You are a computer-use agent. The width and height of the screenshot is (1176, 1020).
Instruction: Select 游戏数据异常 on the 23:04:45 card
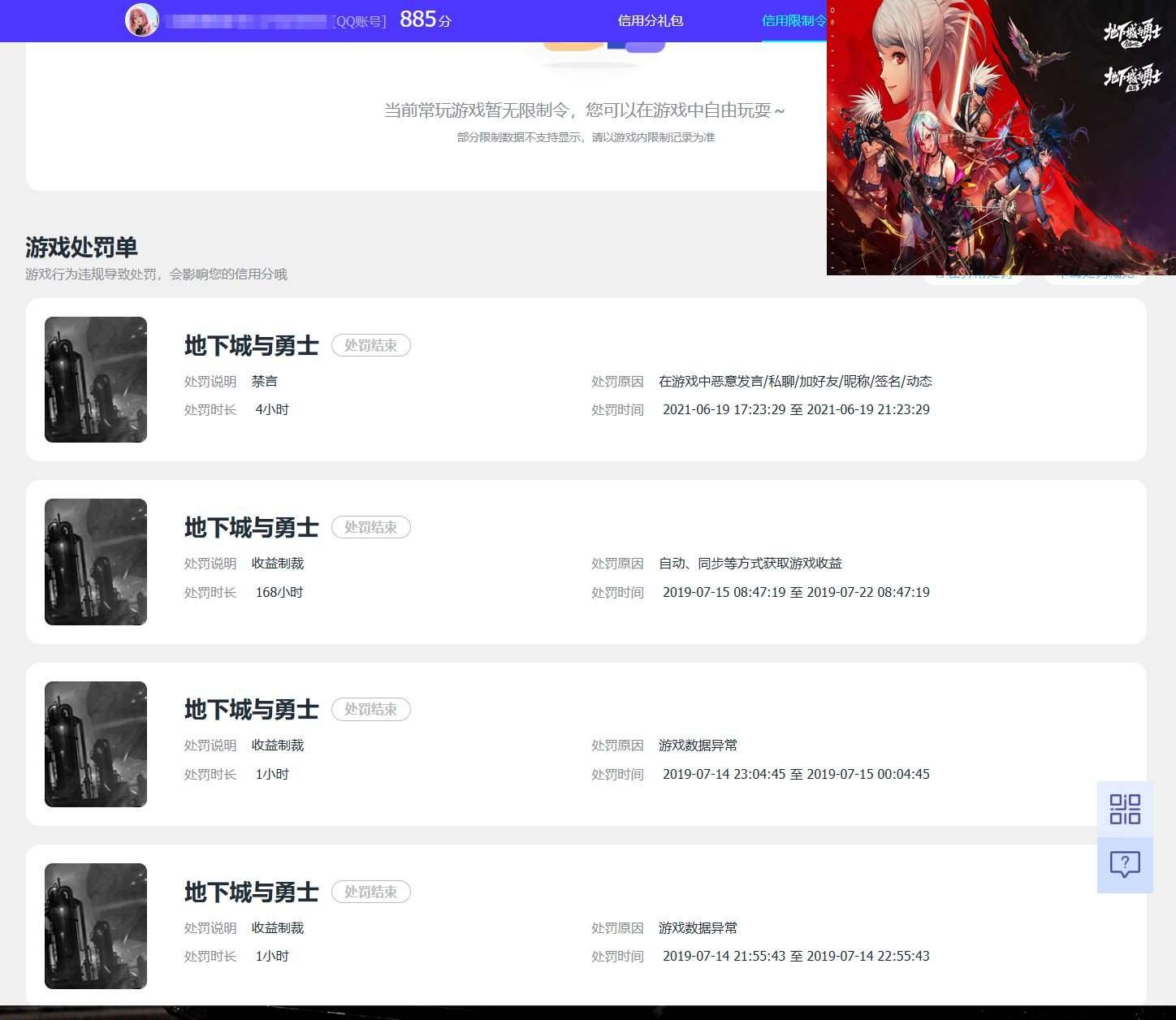[698, 745]
